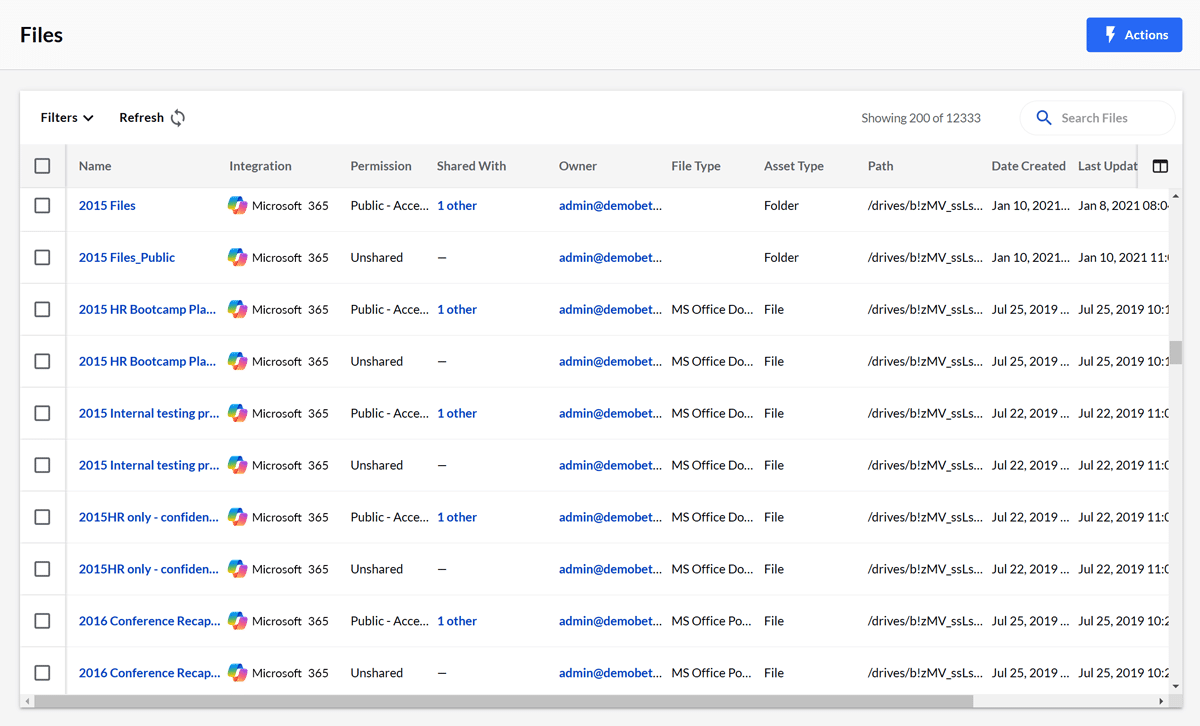The width and height of the screenshot is (1200, 726).
Task: Click Microsoft 365 icon in 2015 Files_Public row
Action: click(x=237, y=257)
